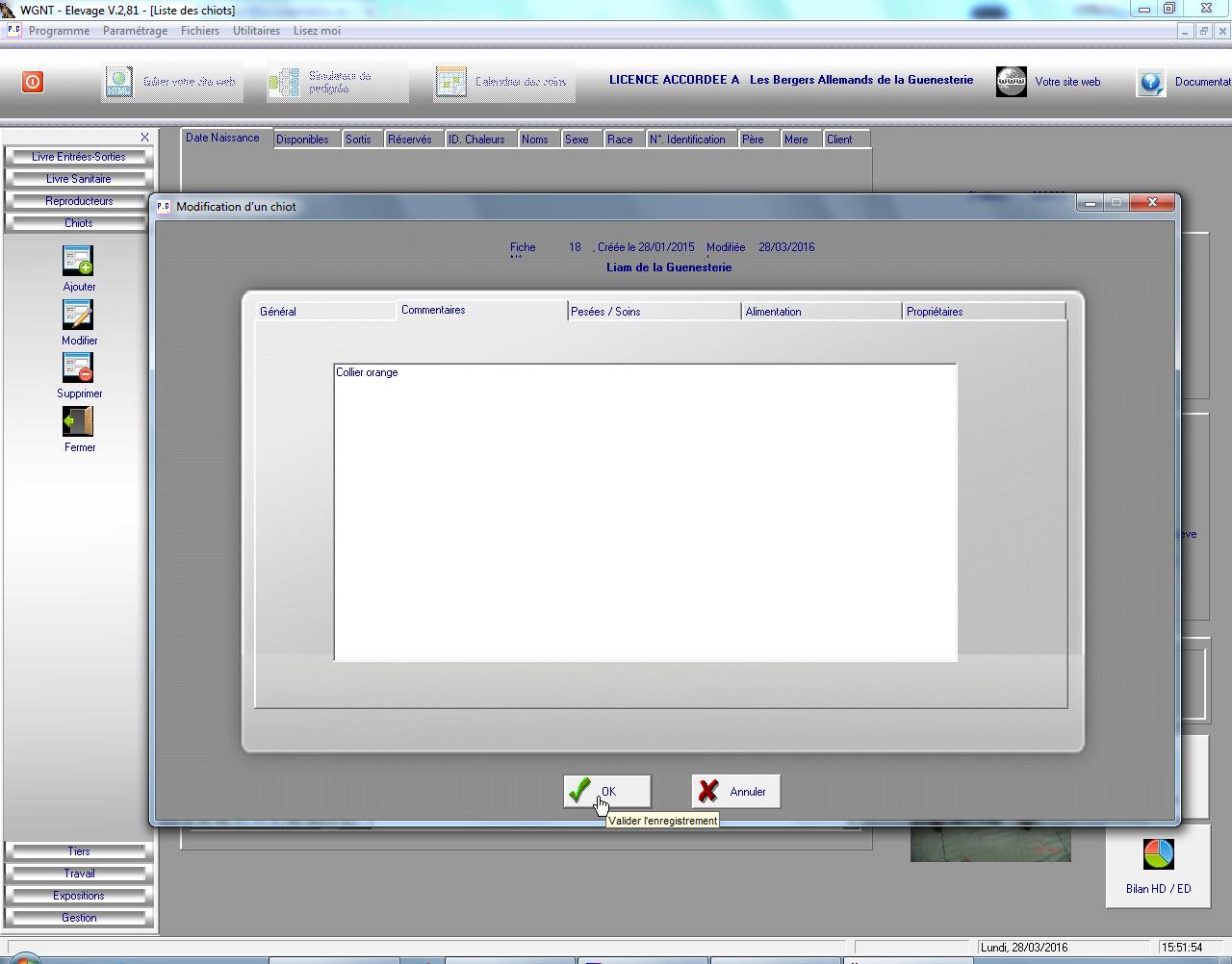This screenshot has width=1232, height=964.
Task: Open the Utilitaires menu
Action: 256,31
